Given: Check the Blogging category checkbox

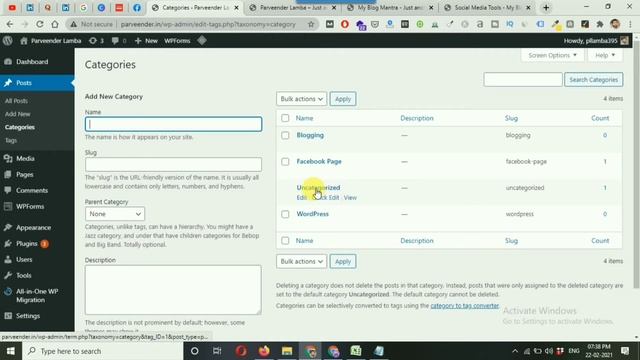Looking at the screenshot, I should [x=285, y=135].
